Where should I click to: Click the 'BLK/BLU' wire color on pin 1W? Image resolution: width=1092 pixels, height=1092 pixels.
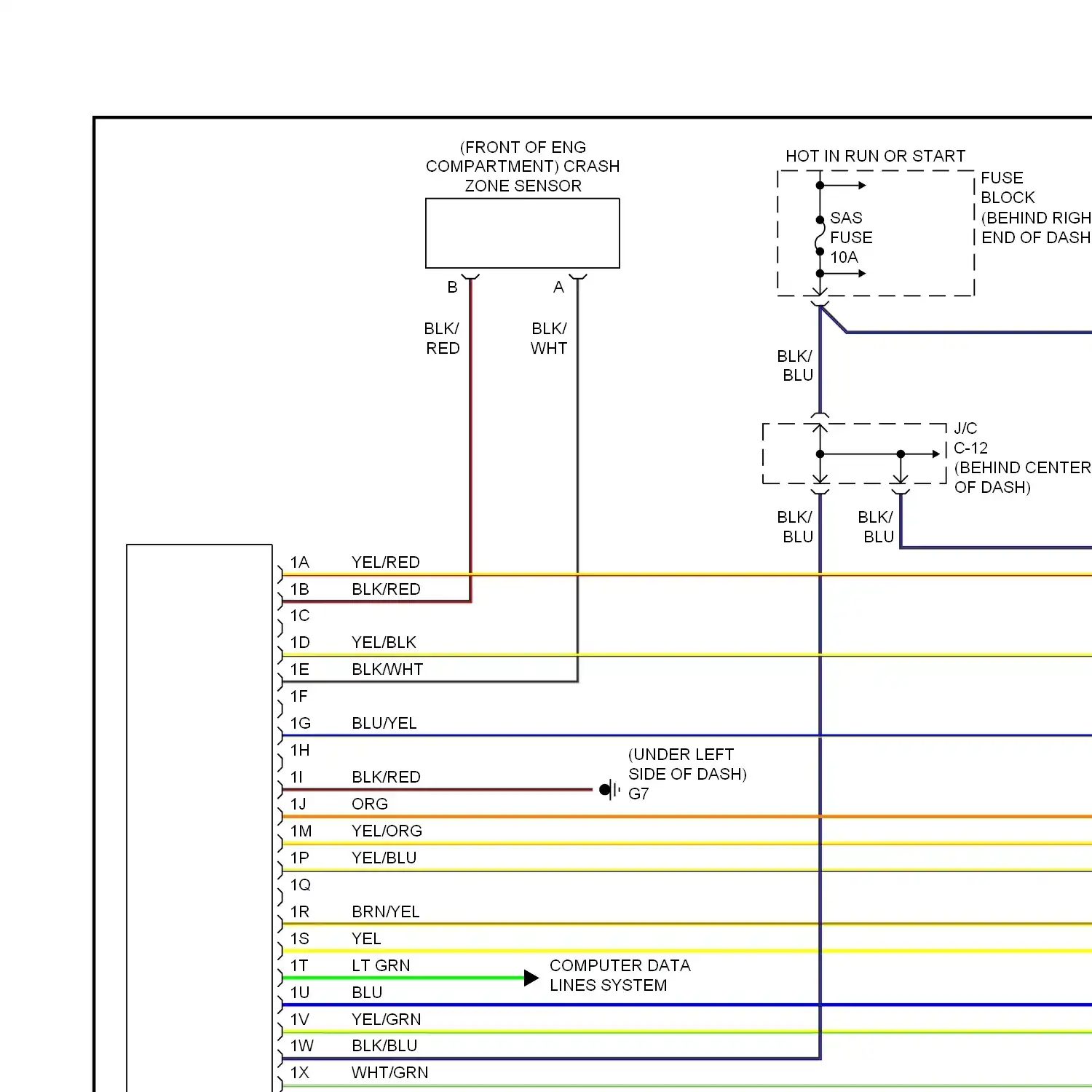point(384,1046)
